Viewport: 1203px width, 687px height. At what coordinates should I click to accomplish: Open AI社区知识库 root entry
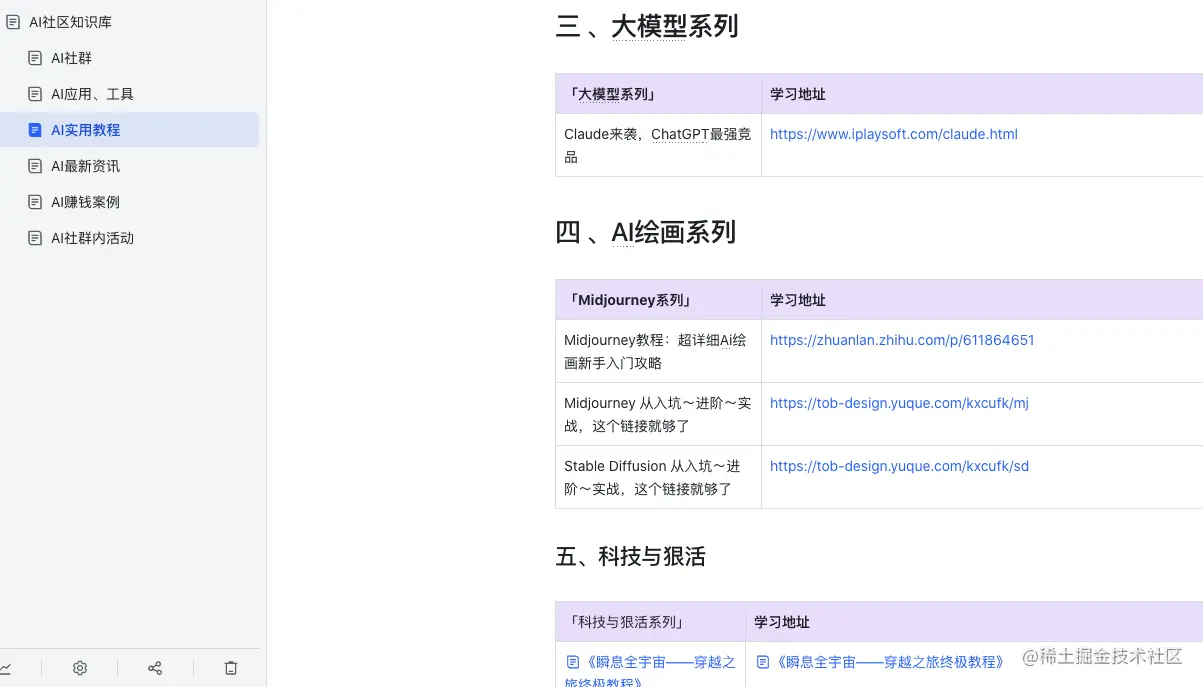click(x=70, y=22)
